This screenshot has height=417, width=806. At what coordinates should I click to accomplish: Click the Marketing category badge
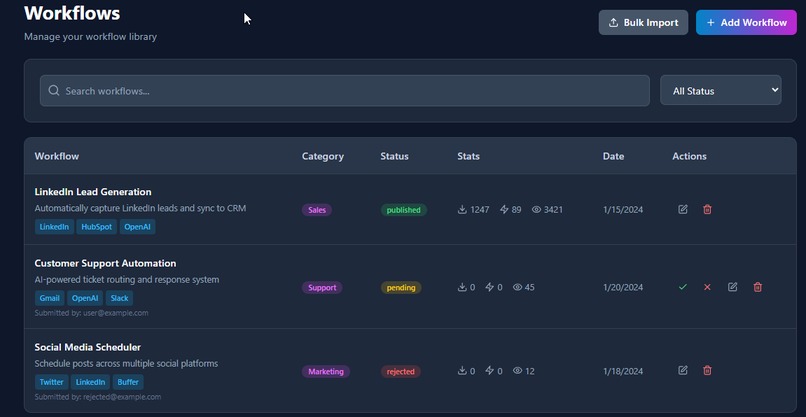pyautogui.click(x=326, y=371)
